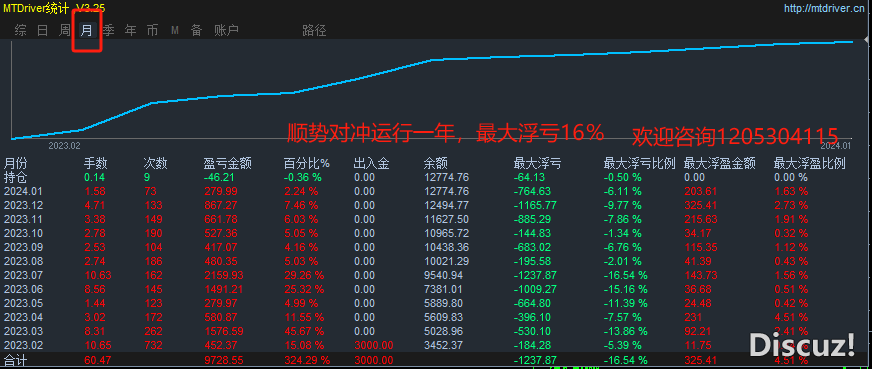The width and height of the screenshot is (872, 369).
Task: Select the 2023.05 month row
Action: [436, 303]
